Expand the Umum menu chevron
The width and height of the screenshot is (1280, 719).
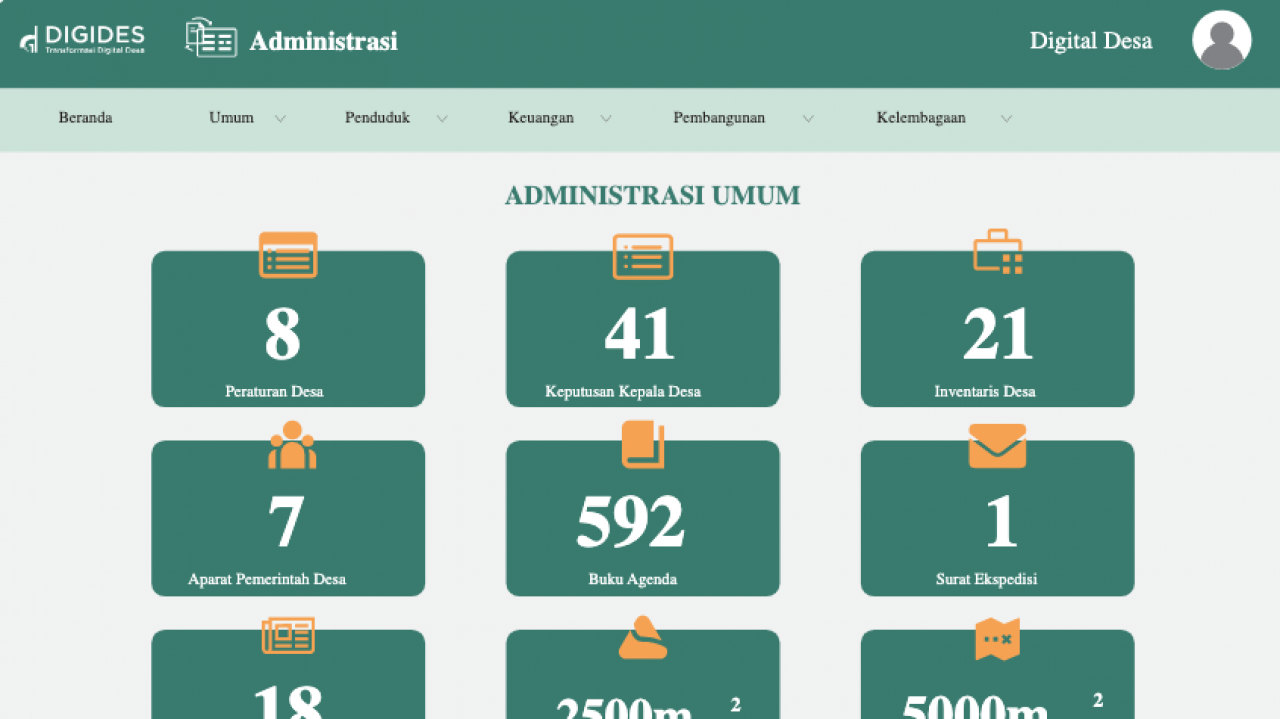(280, 118)
